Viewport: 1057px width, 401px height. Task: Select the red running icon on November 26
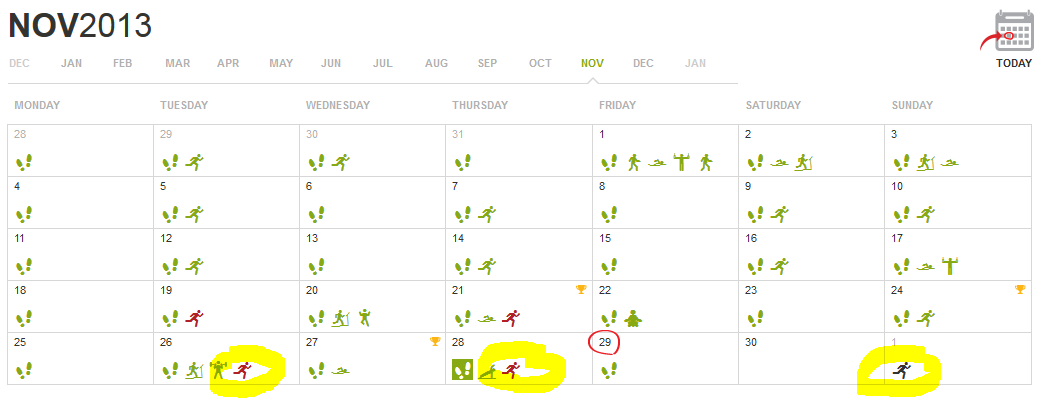[x=241, y=370]
